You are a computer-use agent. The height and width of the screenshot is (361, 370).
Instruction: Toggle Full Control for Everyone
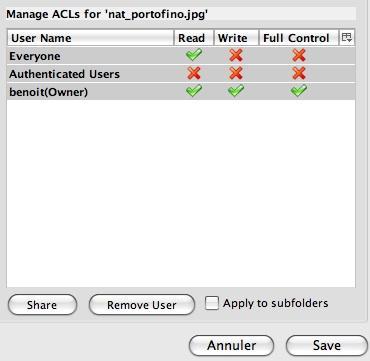pyautogui.click(x=299, y=55)
